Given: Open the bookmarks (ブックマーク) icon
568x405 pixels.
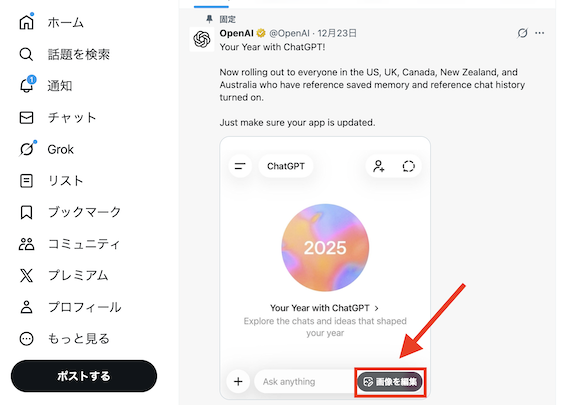Looking at the screenshot, I should tap(26, 212).
